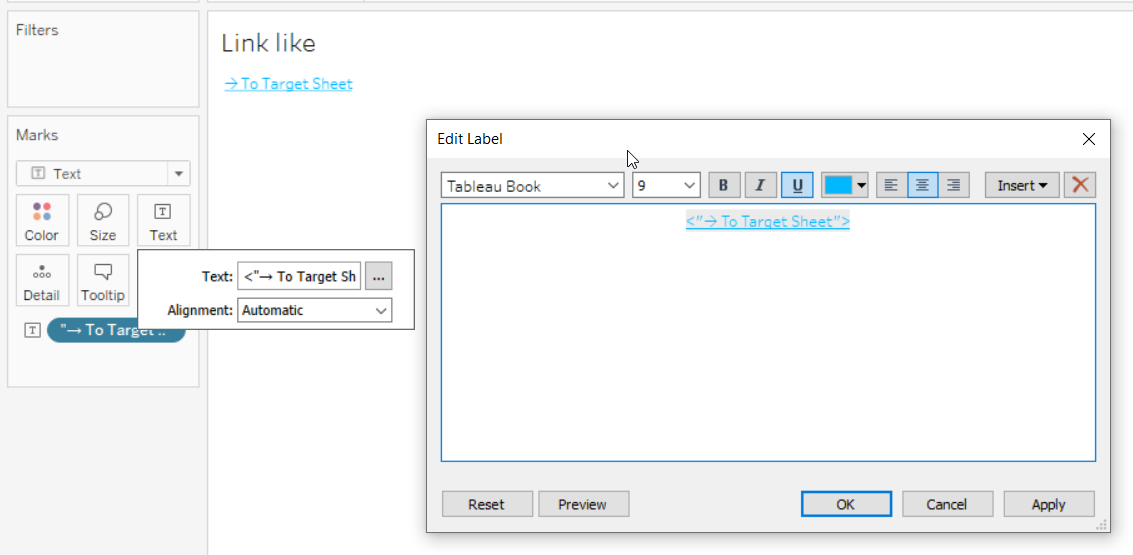Close the Edit Label dialog

point(1089,139)
